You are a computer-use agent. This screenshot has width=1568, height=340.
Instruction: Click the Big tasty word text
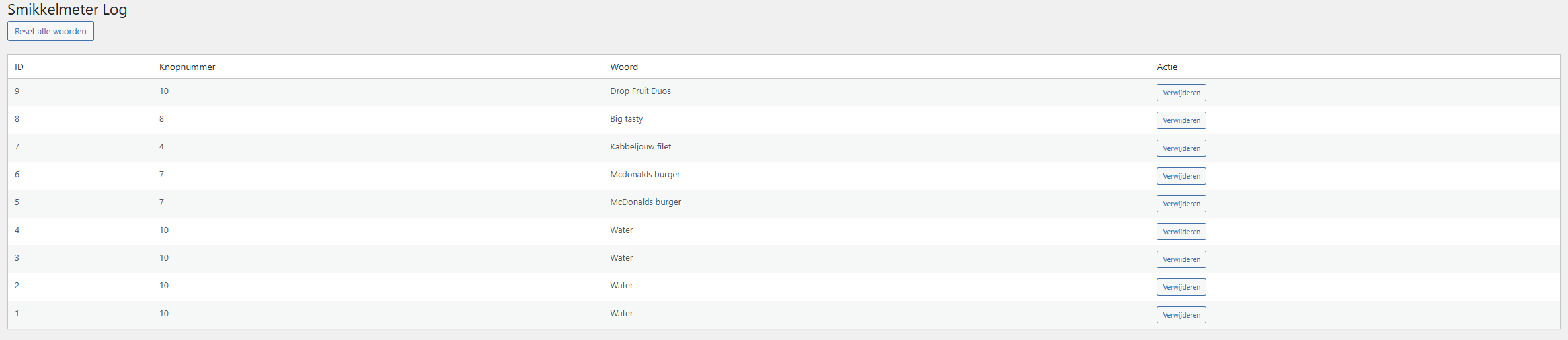tap(626, 119)
